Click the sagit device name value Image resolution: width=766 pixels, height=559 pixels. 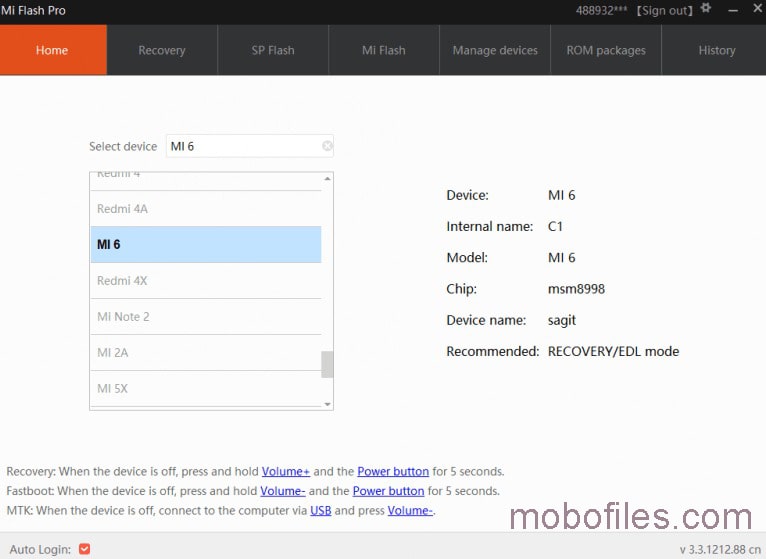[562, 321]
